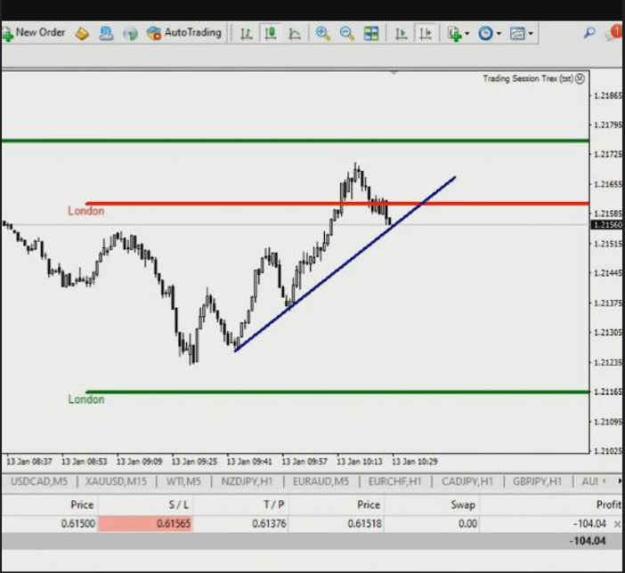Open the gold Market tag icon
The height and width of the screenshot is (573, 625).
[82, 33]
